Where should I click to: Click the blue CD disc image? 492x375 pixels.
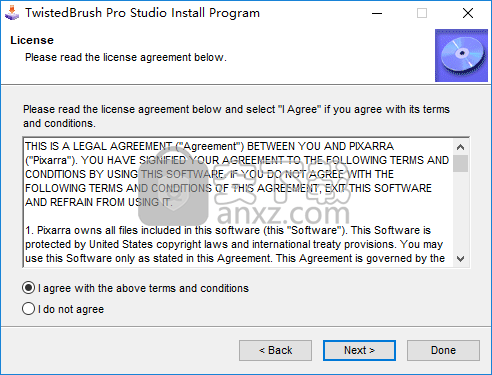[x=461, y=55]
